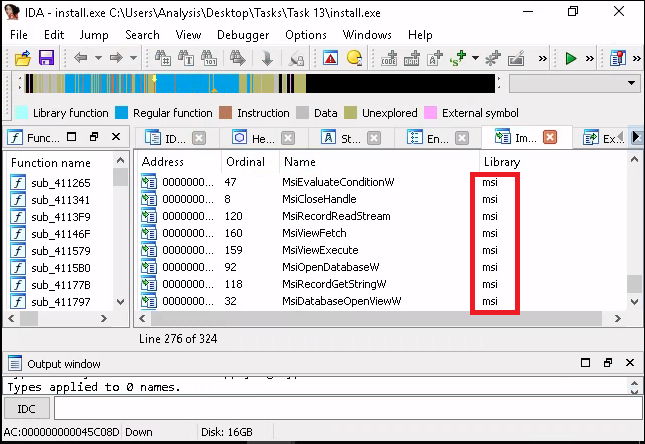The image size is (645, 444).
Task: Open the back-arrow history dropdown
Action: [x=98, y=58]
